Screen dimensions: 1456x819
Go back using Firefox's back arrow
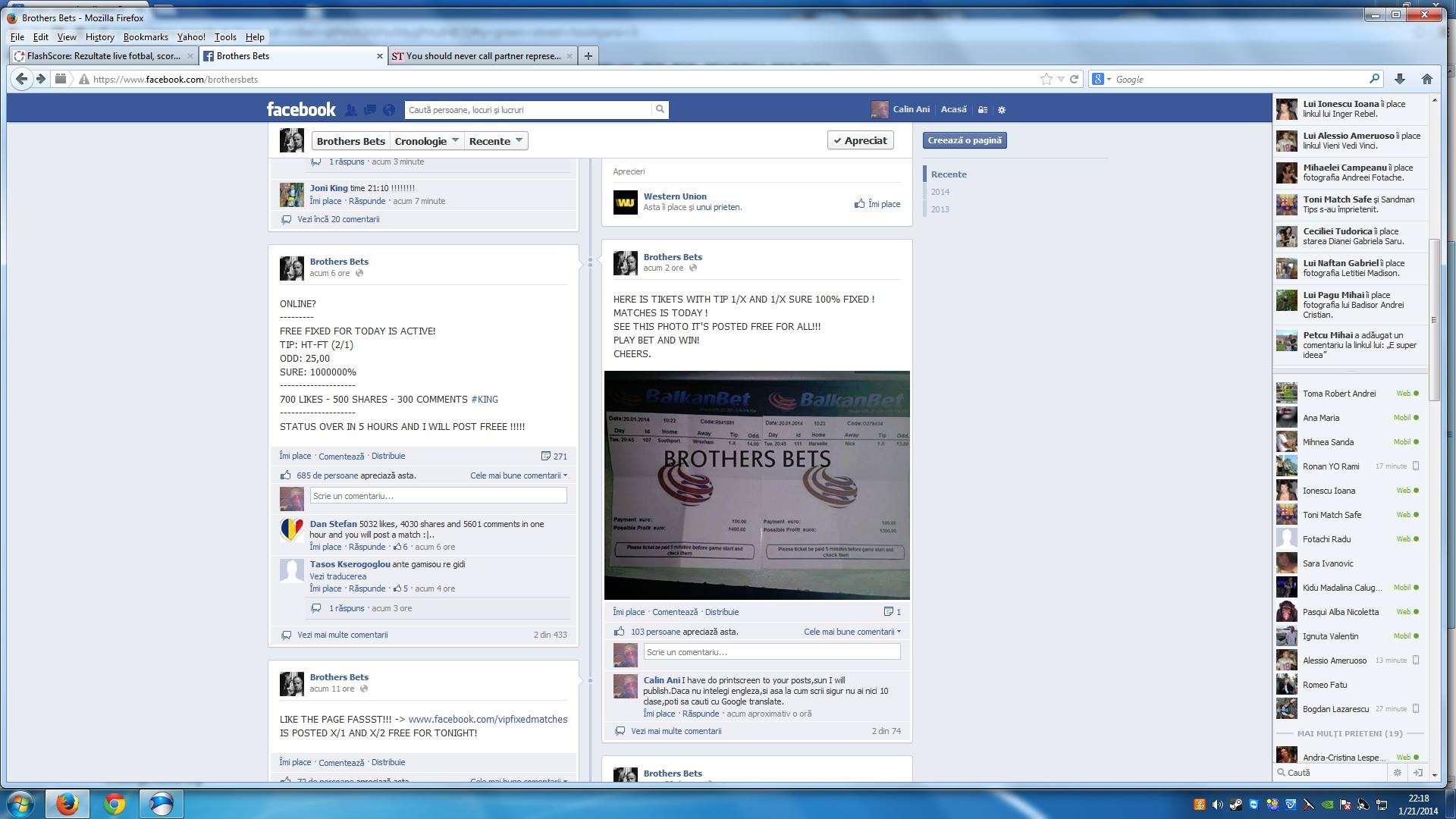22,79
